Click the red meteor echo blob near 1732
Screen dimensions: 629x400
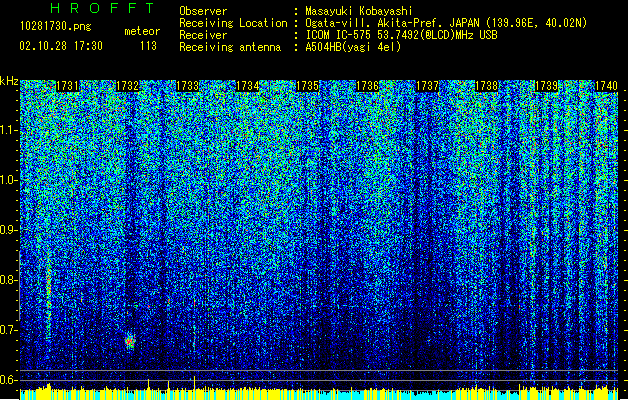[x=130, y=341]
